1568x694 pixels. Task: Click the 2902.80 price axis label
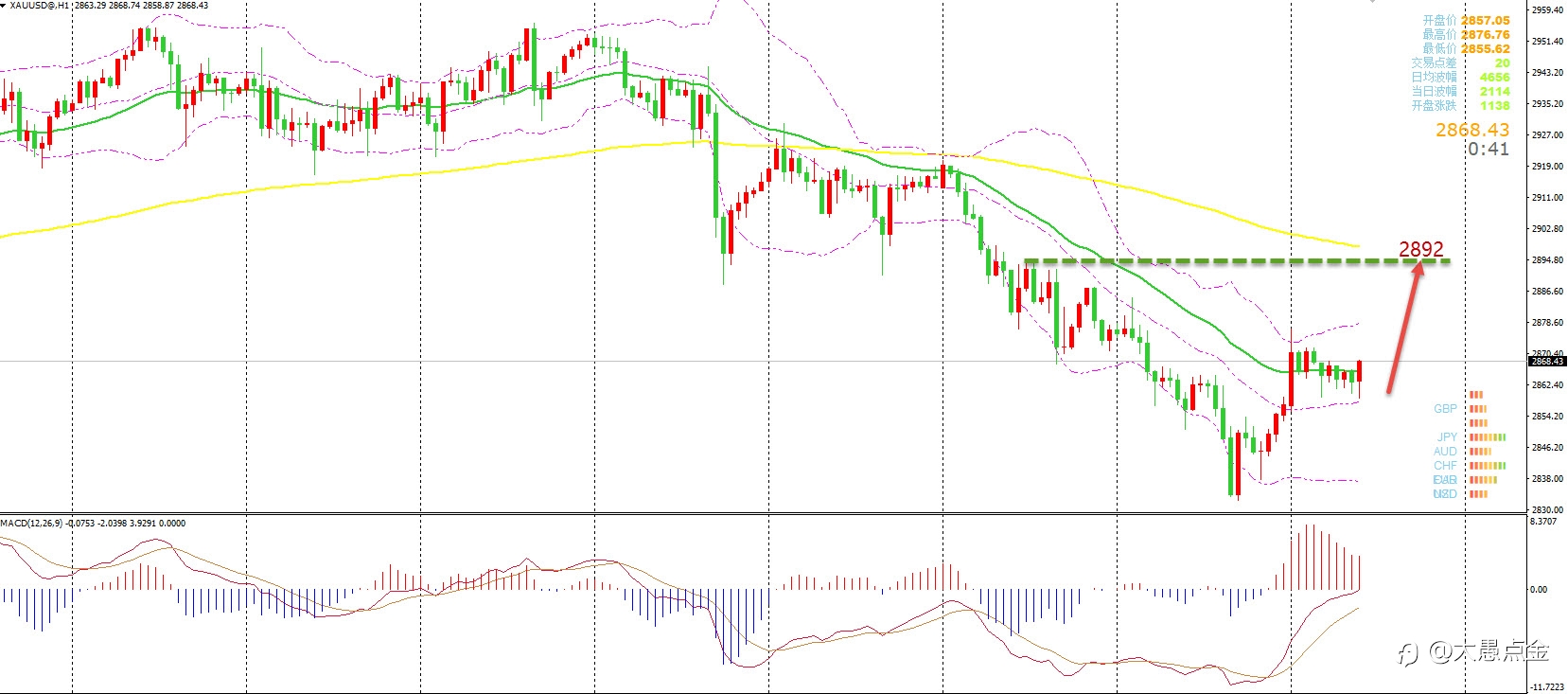pyautogui.click(x=1546, y=229)
